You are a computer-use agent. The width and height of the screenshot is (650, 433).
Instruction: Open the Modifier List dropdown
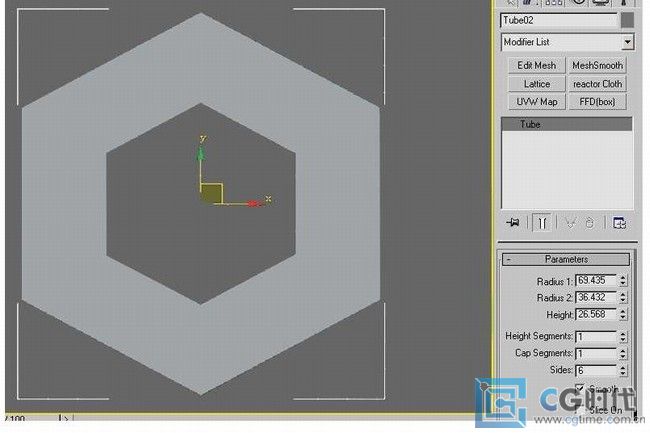pyautogui.click(x=628, y=42)
